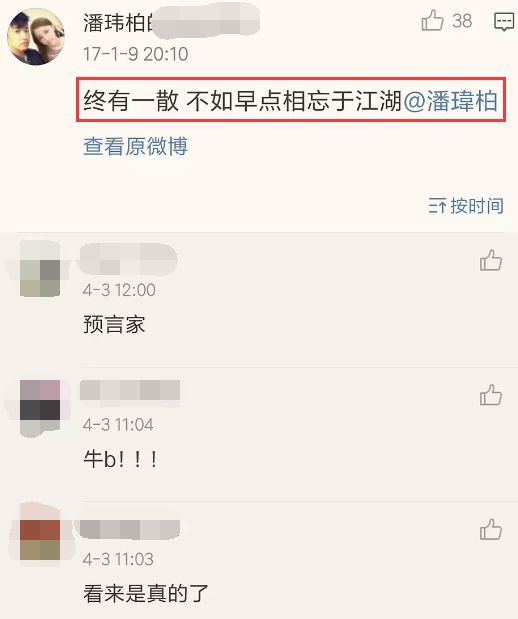The image size is (518, 619).
Task: Like the comment saying 牛b!!!
Action: (491, 395)
